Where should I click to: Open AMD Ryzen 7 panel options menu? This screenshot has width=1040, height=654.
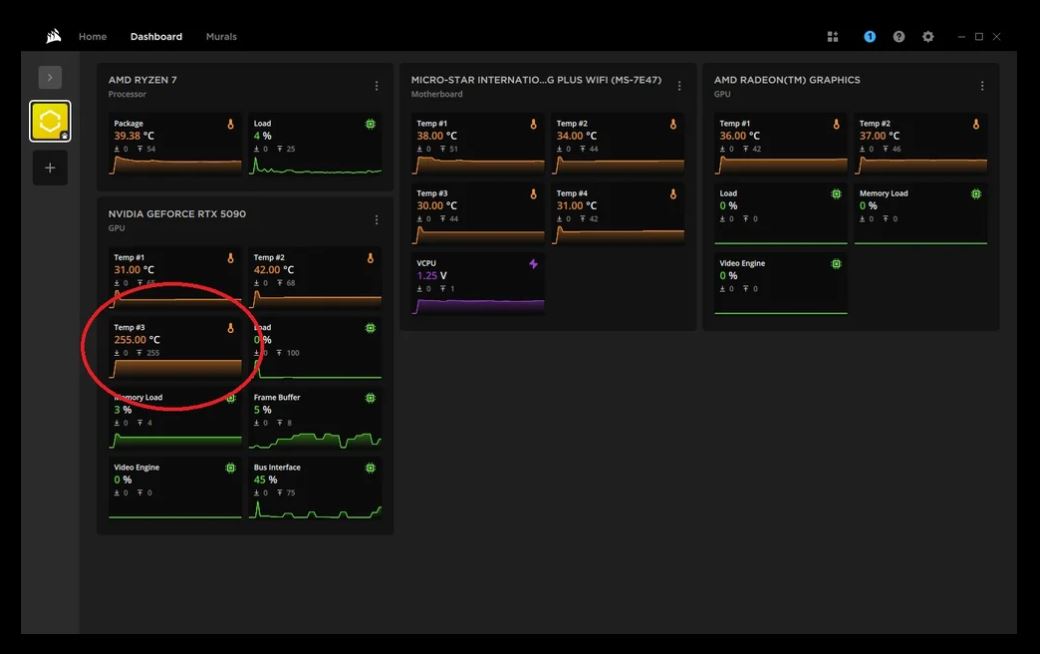376,86
